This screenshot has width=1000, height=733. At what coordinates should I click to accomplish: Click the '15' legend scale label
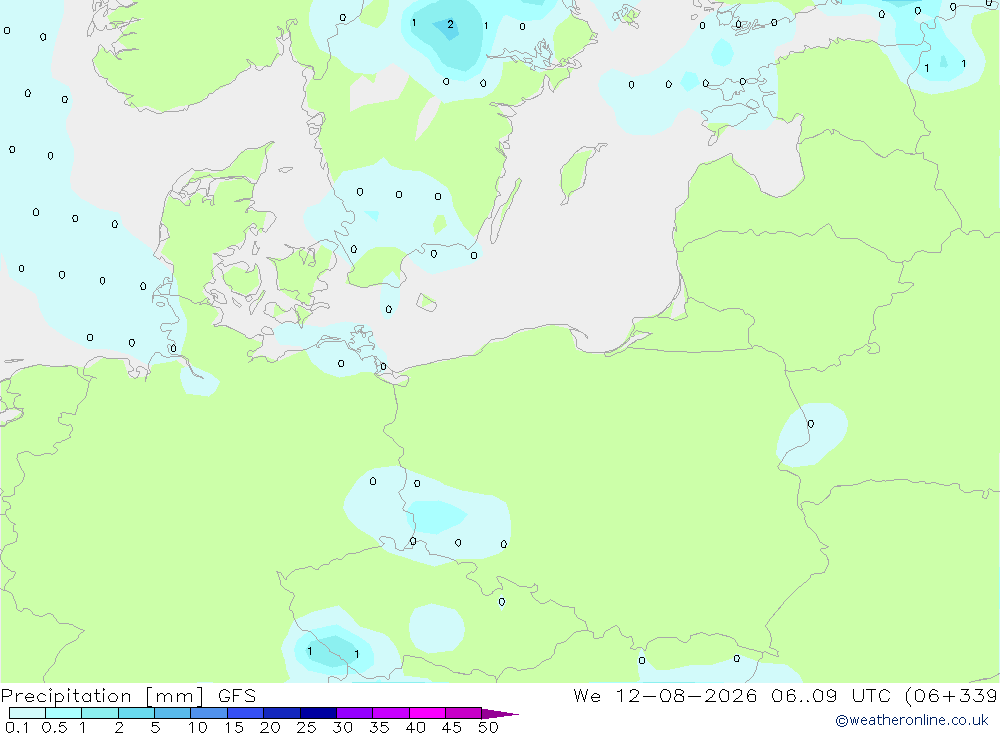click(x=234, y=727)
